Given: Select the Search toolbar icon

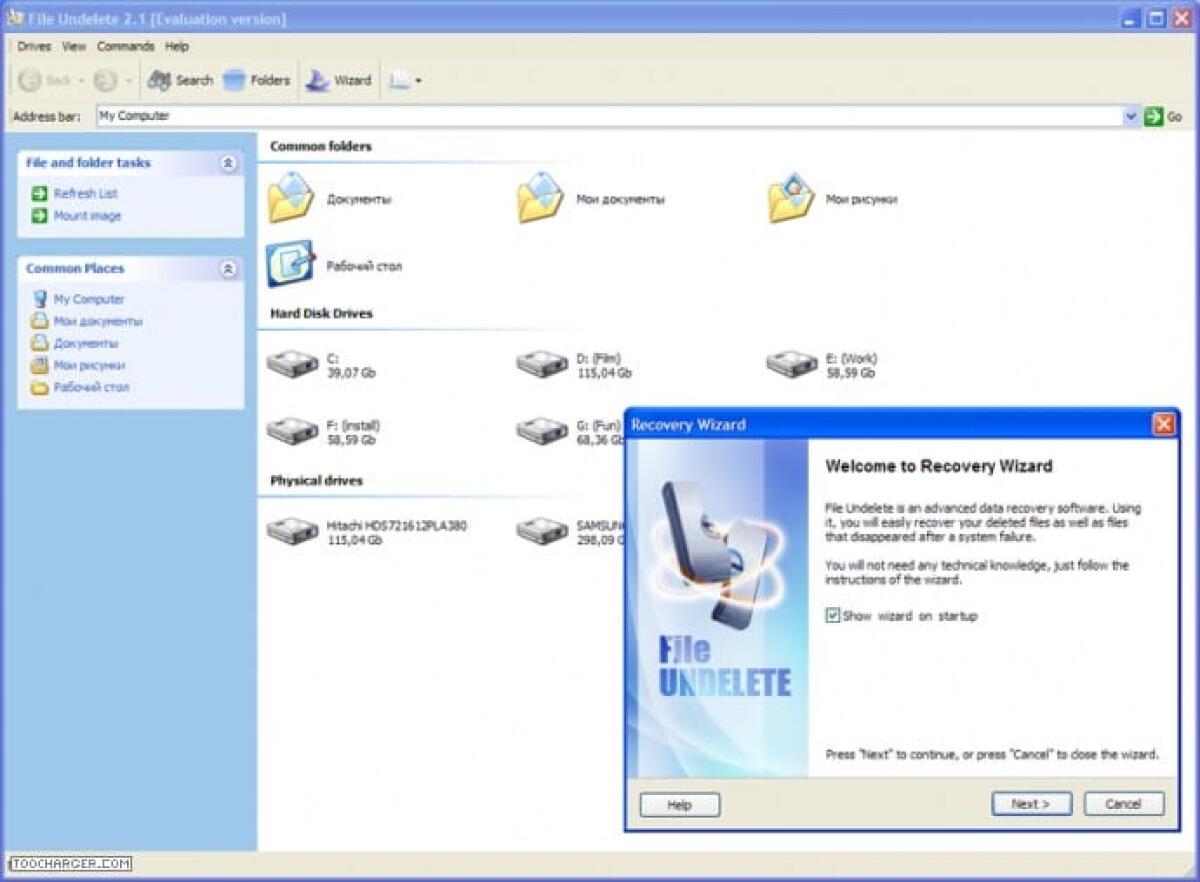Looking at the screenshot, I should [182, 80].
